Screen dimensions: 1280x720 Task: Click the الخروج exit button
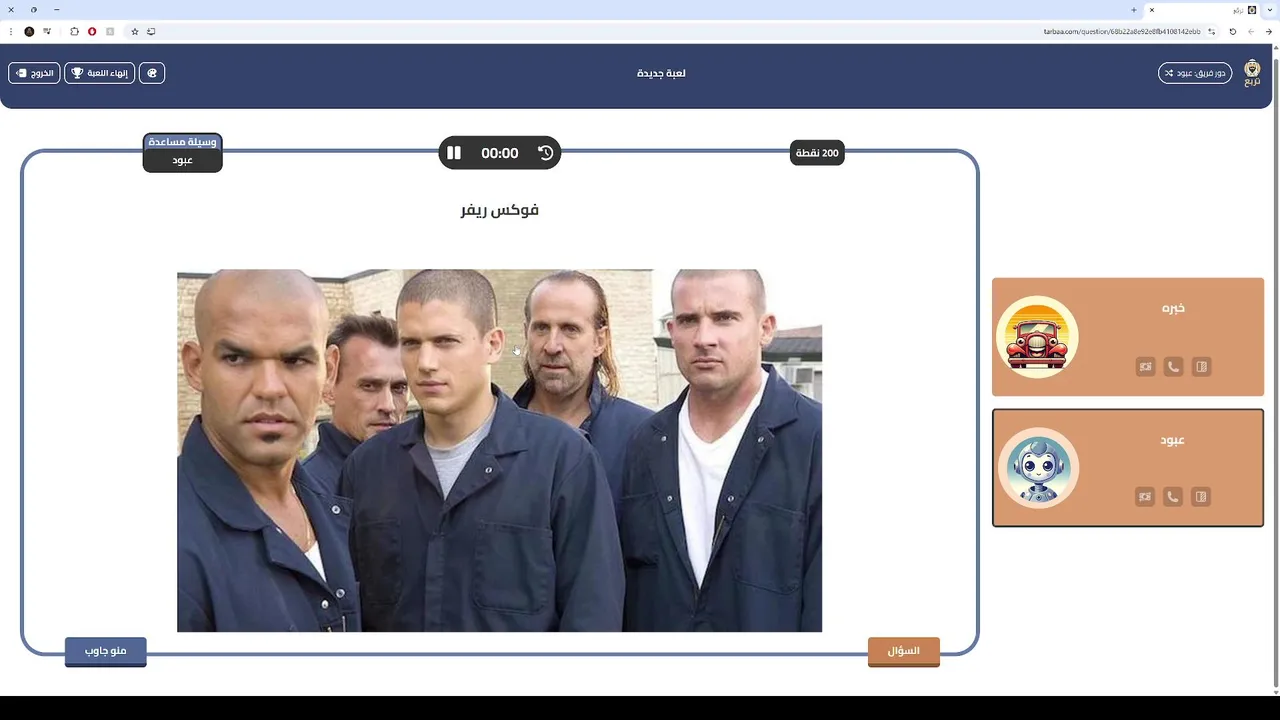pos(34,73)
